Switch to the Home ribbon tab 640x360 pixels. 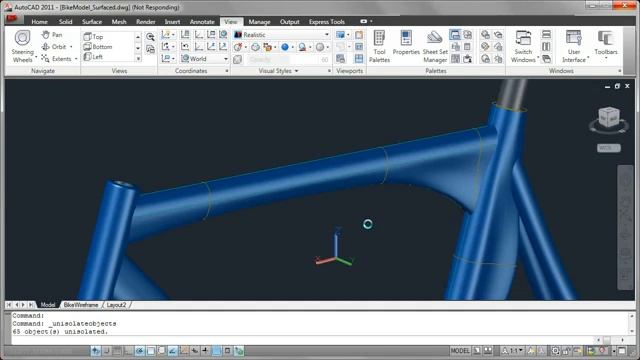39,22
